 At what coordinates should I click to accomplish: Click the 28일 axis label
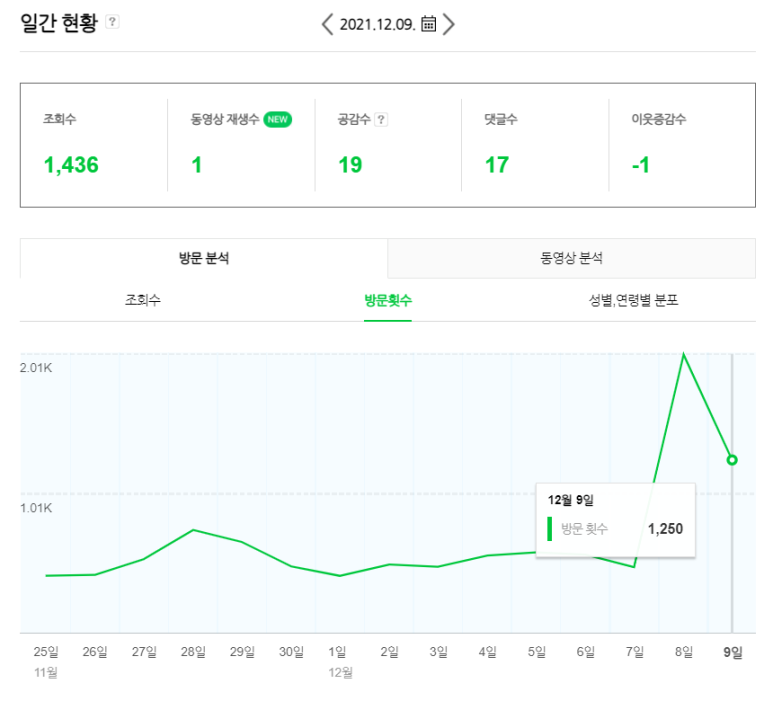tap(193, 652)
